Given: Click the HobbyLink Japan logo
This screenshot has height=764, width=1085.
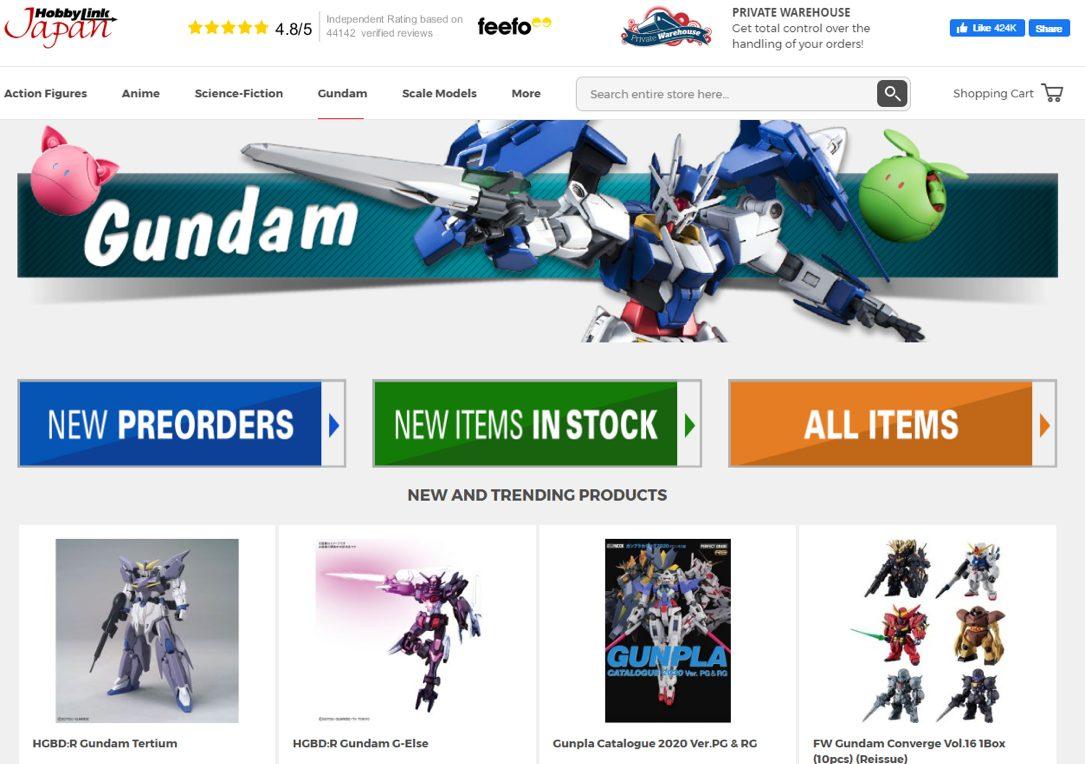Looking at the screenshot, I should coord(60,27).
